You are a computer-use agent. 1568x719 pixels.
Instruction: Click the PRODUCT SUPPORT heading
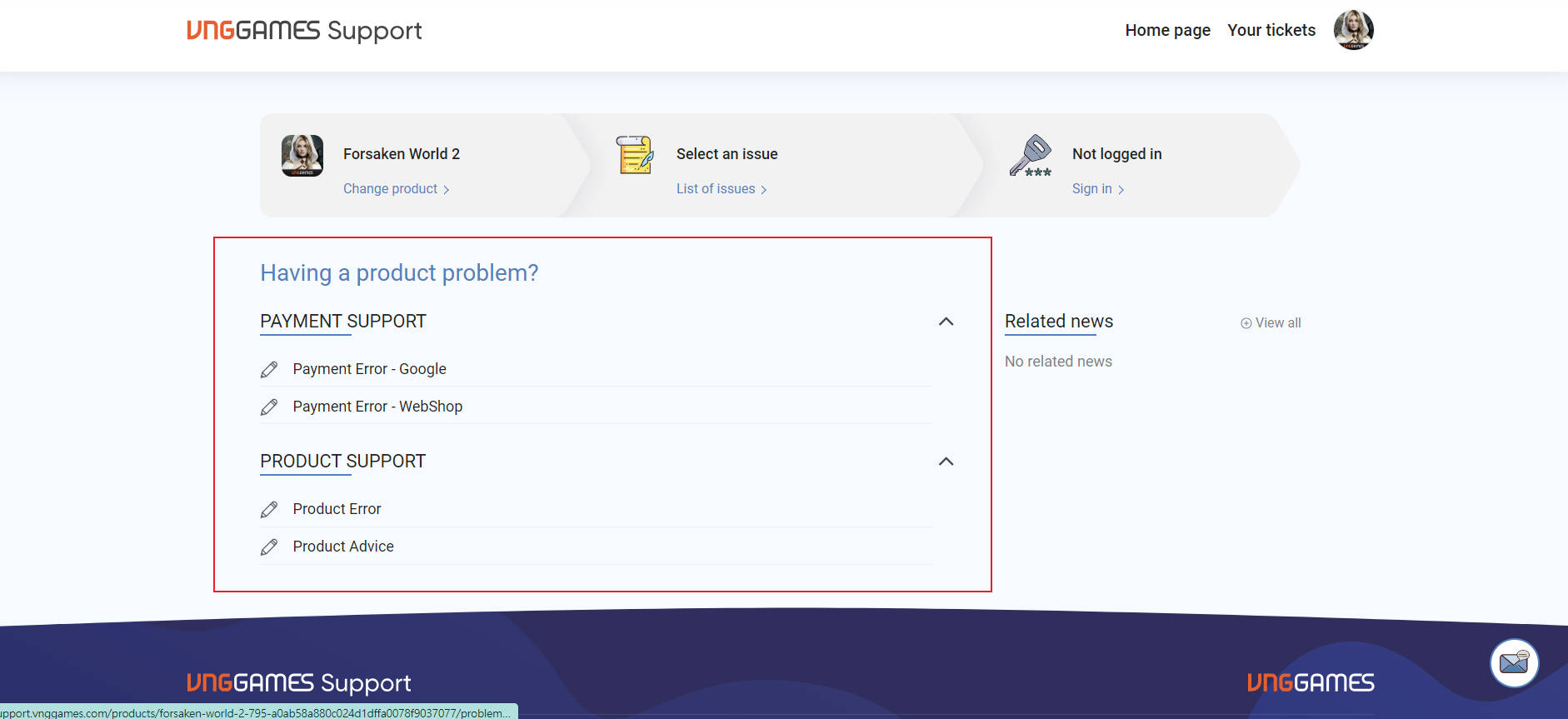[x=343, y=462]
